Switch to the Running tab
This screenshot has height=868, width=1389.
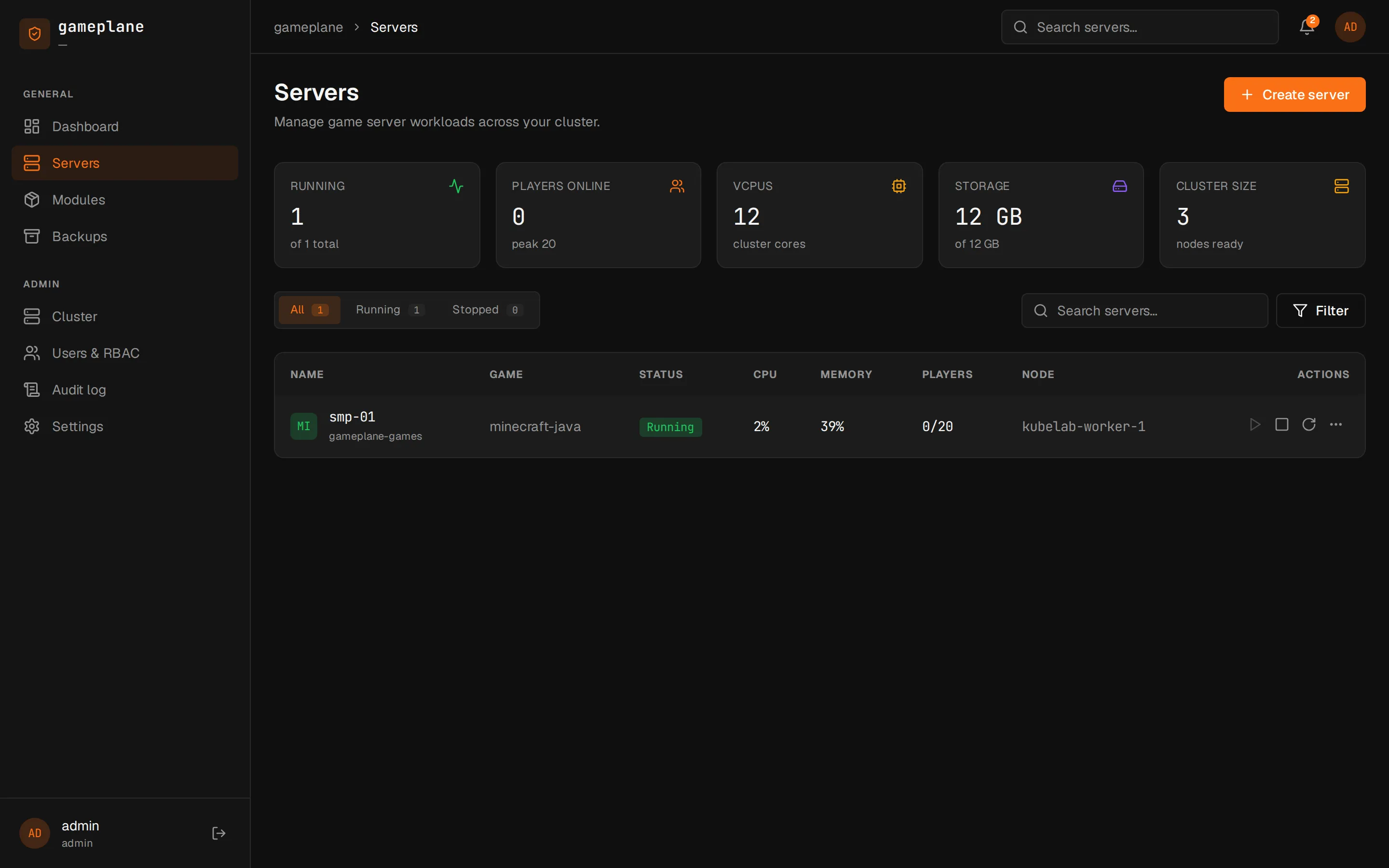pos(390,310)
